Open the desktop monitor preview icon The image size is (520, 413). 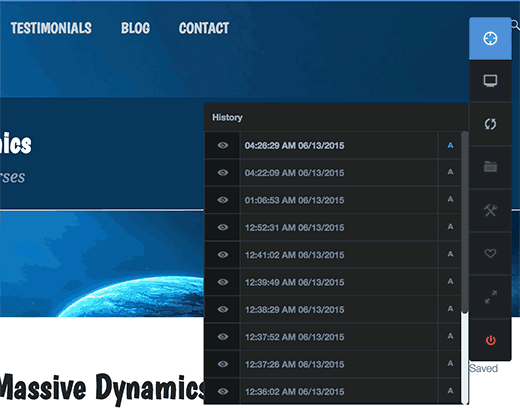(x=490, y=81)
